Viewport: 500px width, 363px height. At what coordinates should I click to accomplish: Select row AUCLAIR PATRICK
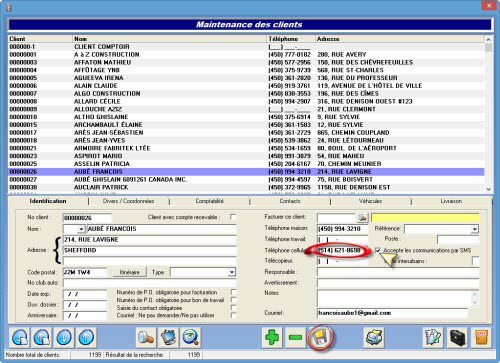click(x=246, y=187)
